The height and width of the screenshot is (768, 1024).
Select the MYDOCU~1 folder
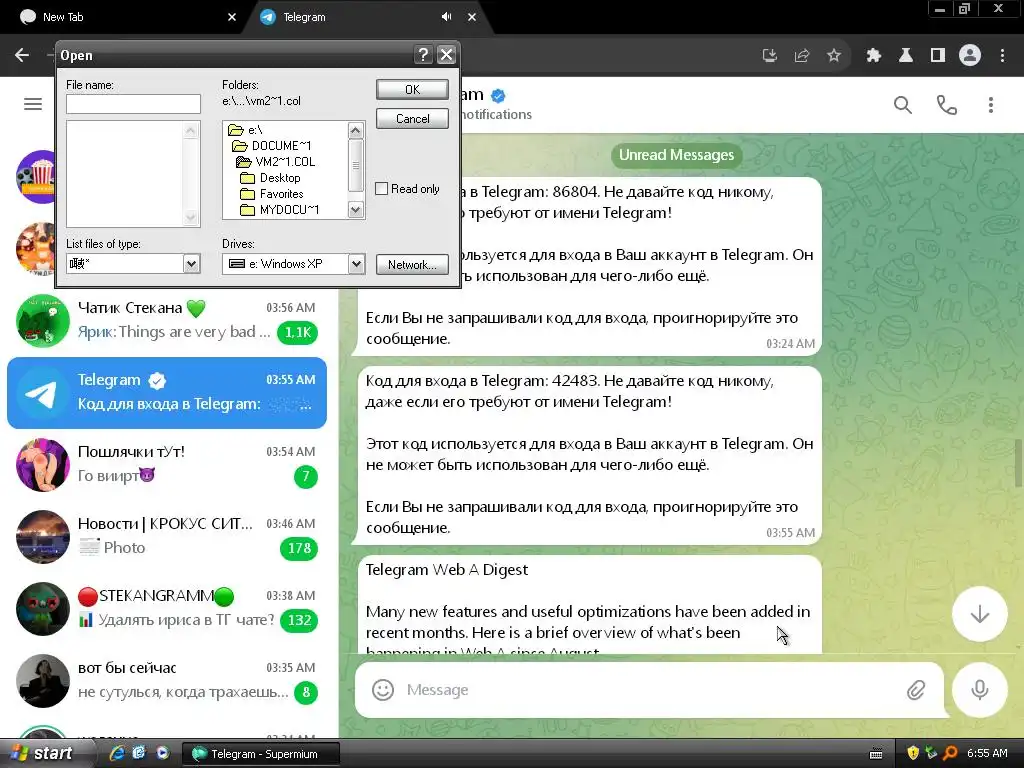click(280, 210)
